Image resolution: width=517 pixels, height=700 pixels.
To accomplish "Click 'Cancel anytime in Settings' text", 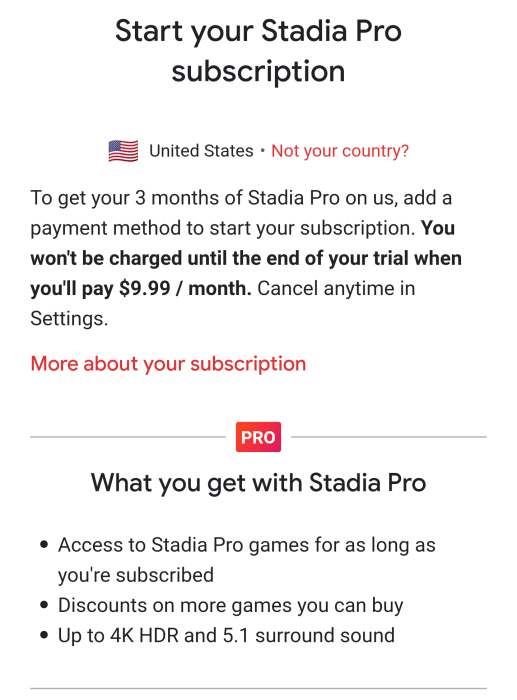I will point(223,304).
